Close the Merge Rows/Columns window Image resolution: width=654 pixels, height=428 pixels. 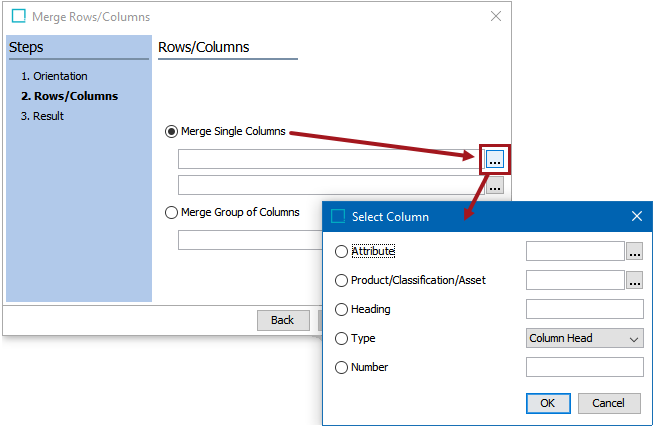[496, 16]
